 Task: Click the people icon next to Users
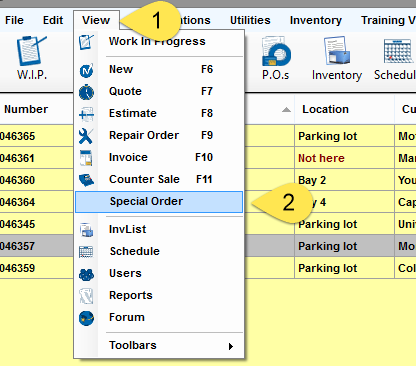click(x=86, y=274)
